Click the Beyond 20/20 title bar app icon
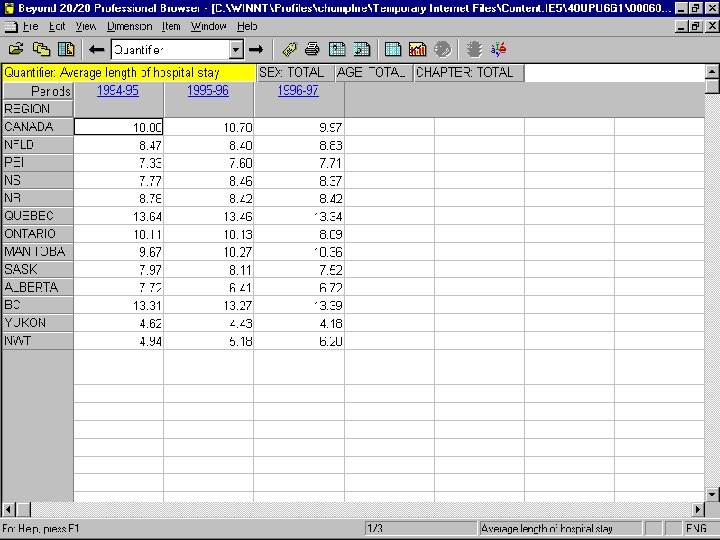 tap(9, 8)
